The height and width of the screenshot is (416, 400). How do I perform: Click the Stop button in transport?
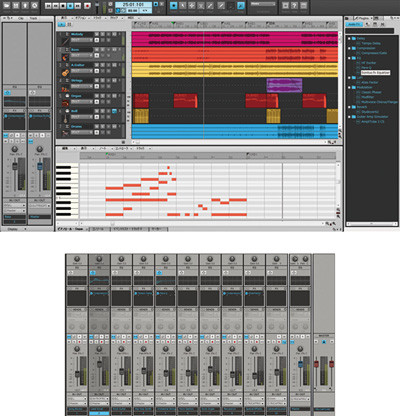pyautogui.click(x=63, y=6)
